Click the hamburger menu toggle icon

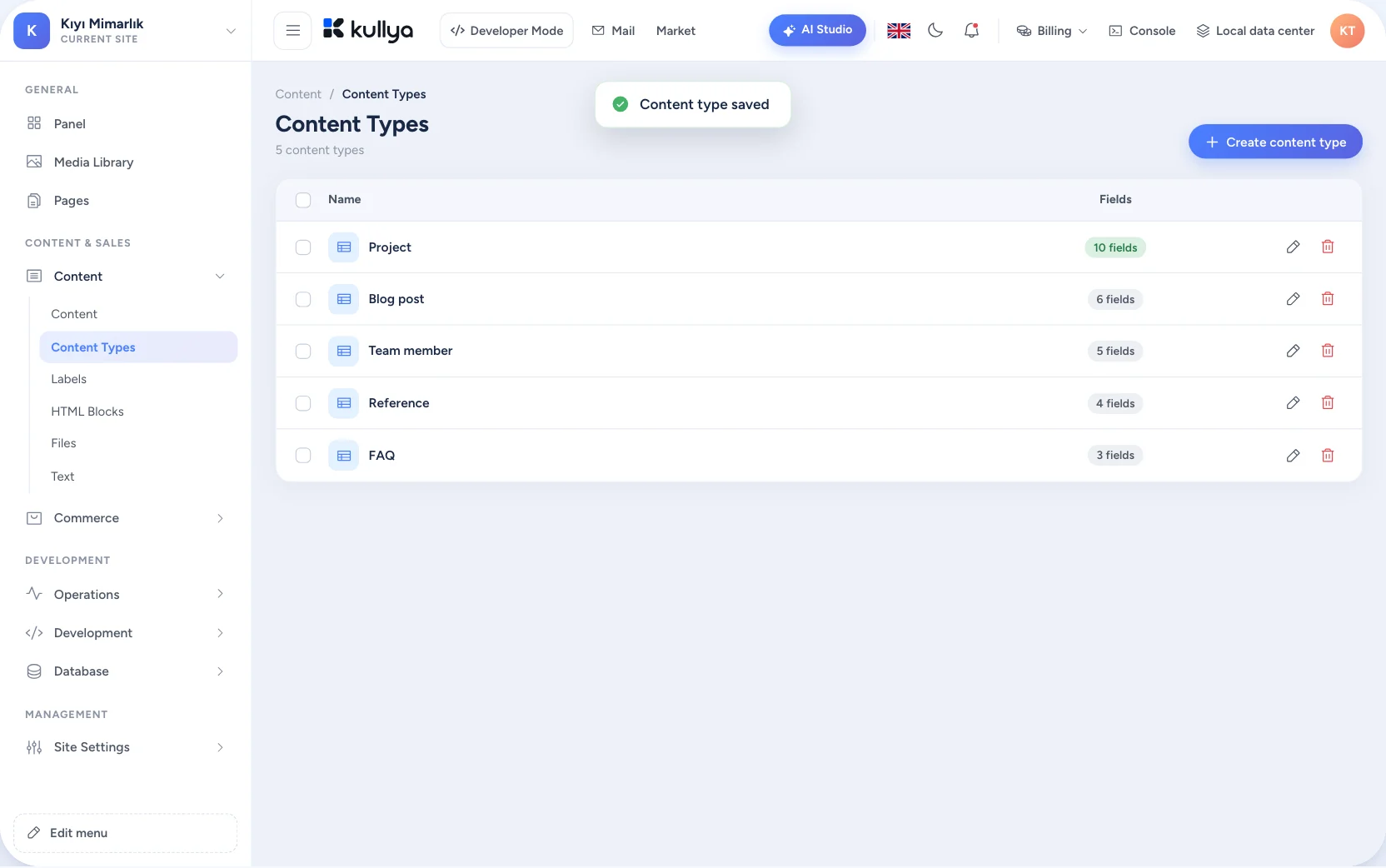292,31
